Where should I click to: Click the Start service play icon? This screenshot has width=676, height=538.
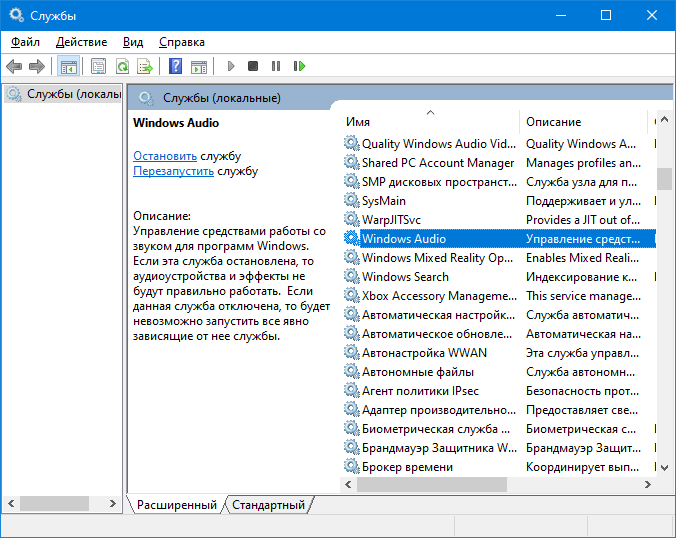pyautogui.click(x=231, y=66)
